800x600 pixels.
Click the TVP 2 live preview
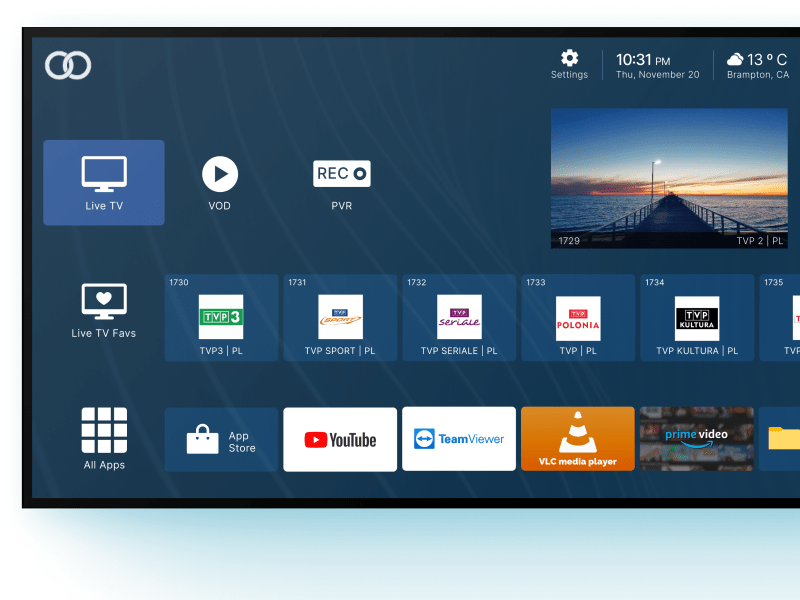(x=669, y=178)
